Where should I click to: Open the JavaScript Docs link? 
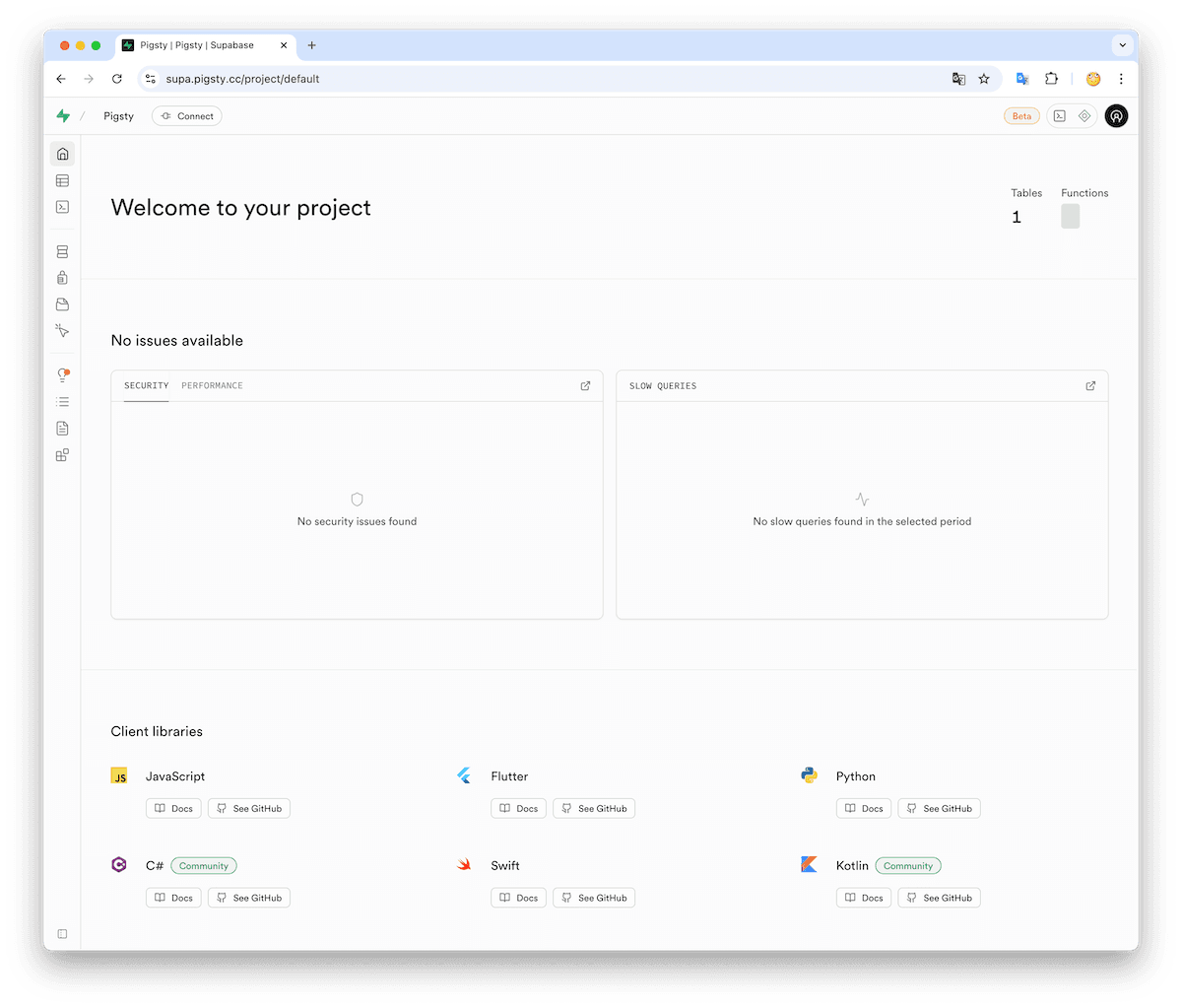pyautogui.click(x=173, y=809)
